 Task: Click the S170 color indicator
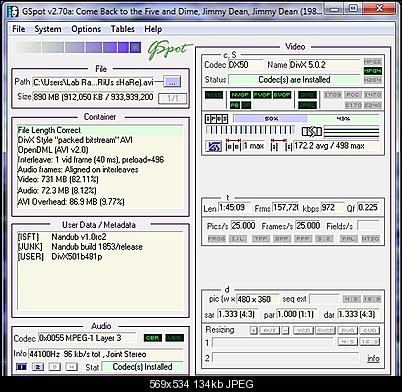(x=353, y=105)
